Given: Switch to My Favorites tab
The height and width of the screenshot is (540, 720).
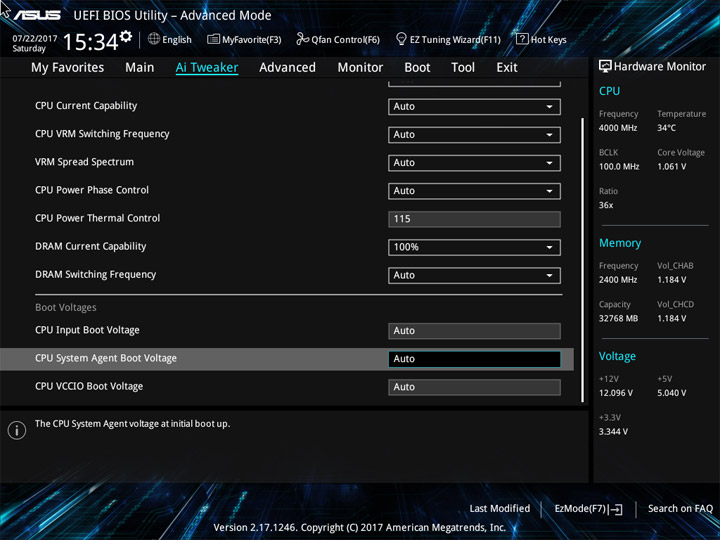Looking at the screenshot, I should pyautogui.click(x=68, y=68).
